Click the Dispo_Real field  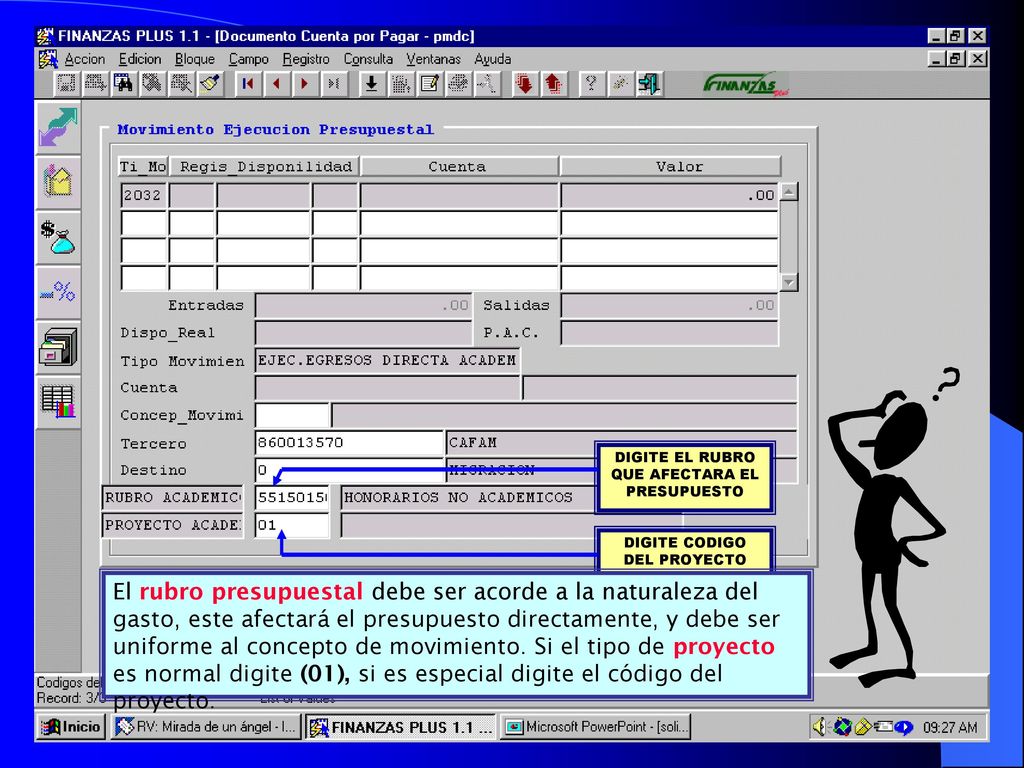point(363,333)
